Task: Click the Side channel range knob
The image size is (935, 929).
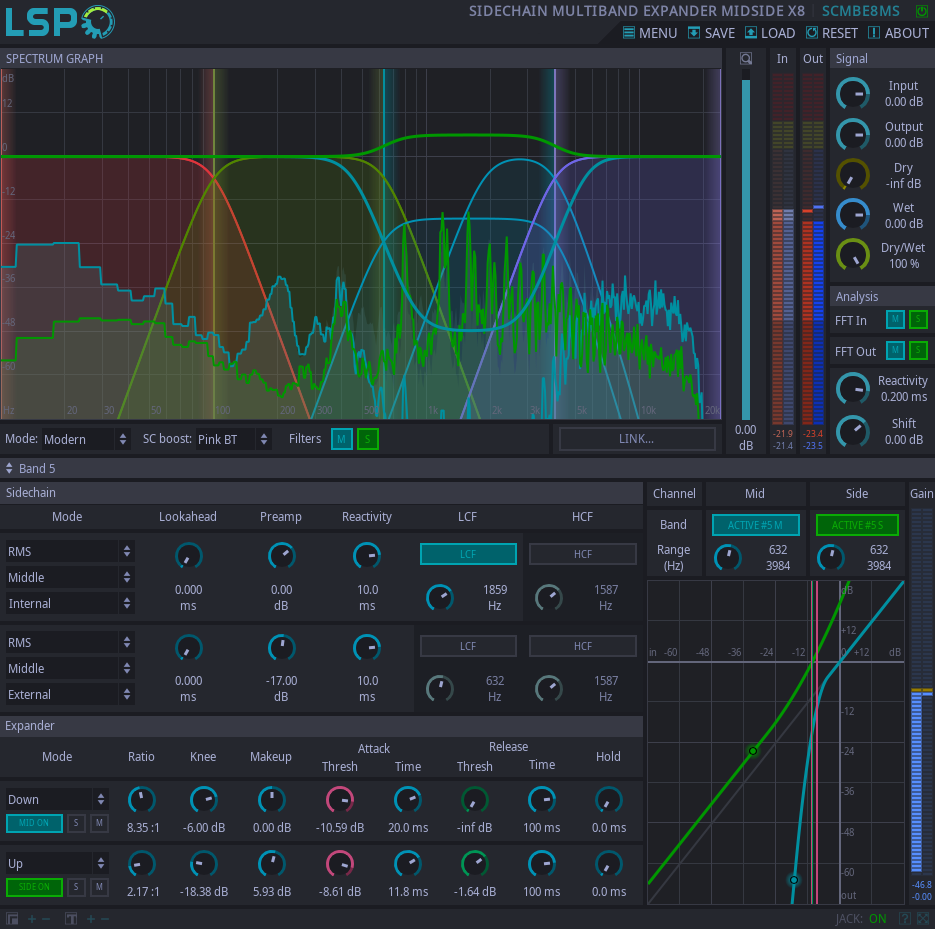Action: tap(831, 558)
